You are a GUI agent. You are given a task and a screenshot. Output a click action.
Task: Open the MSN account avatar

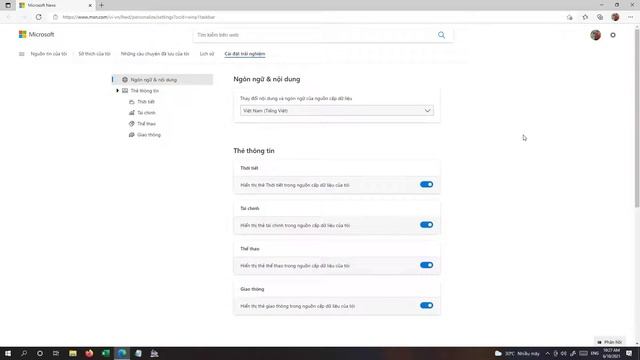[595, 35]
